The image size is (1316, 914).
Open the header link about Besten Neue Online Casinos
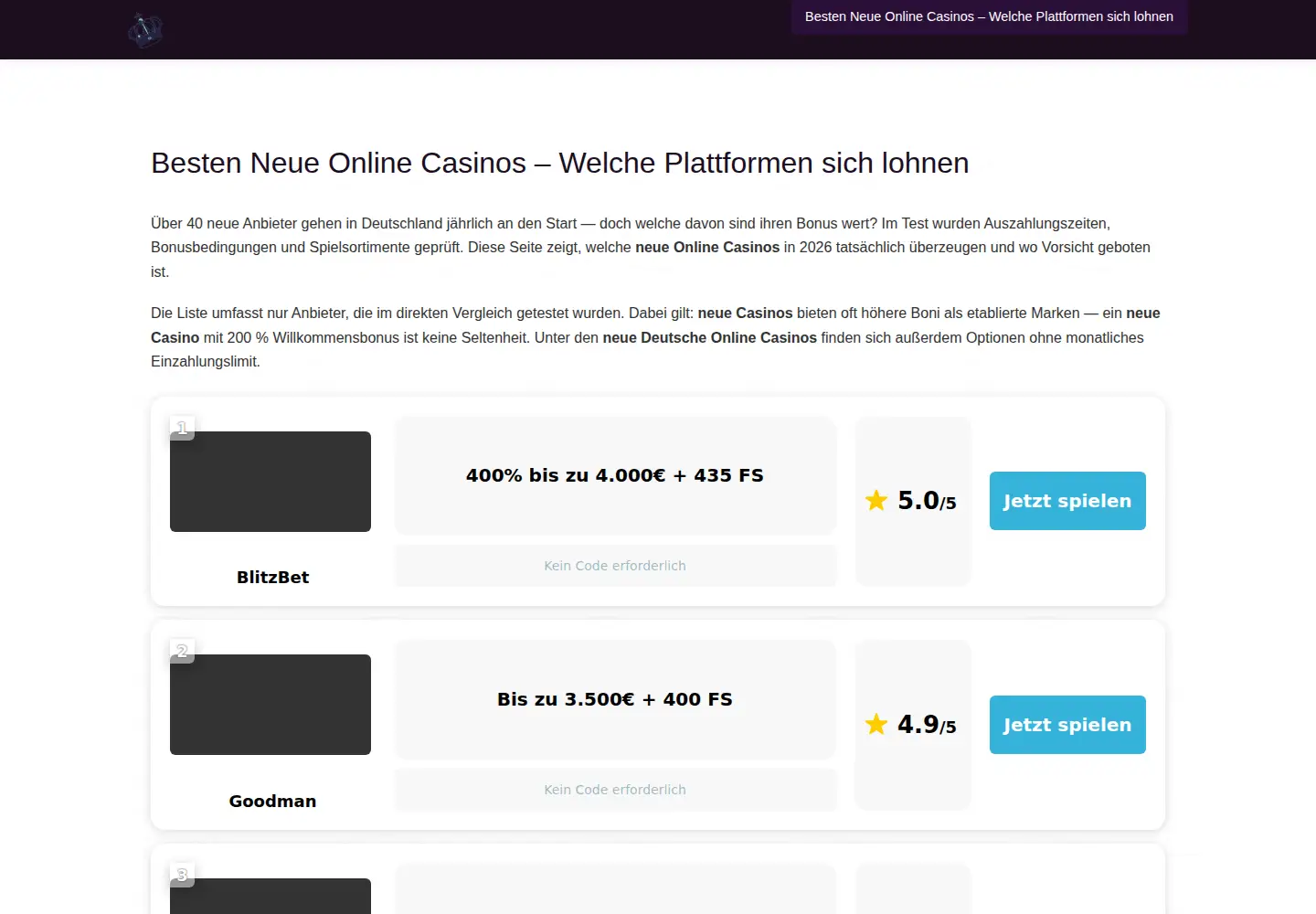(989, 16)
